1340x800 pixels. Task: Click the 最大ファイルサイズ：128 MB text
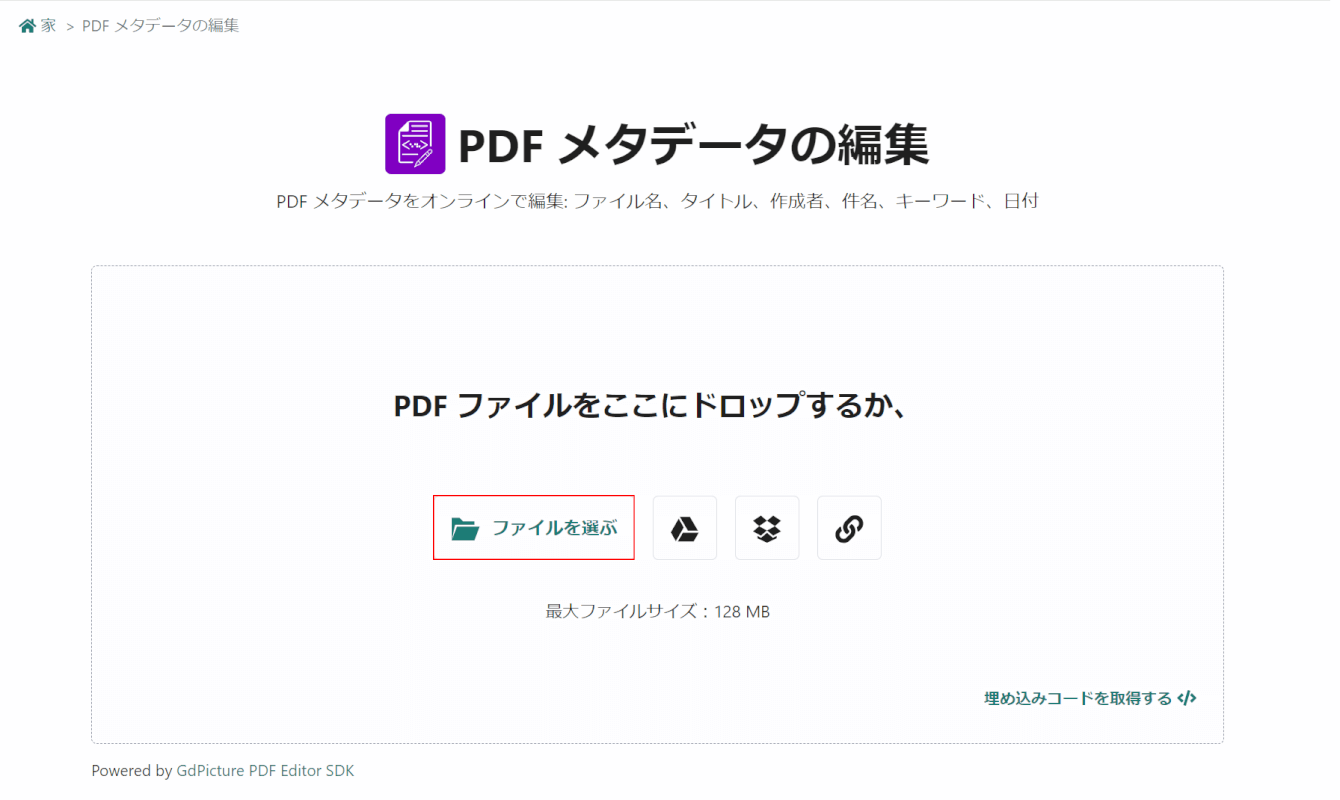click(658, 611)
